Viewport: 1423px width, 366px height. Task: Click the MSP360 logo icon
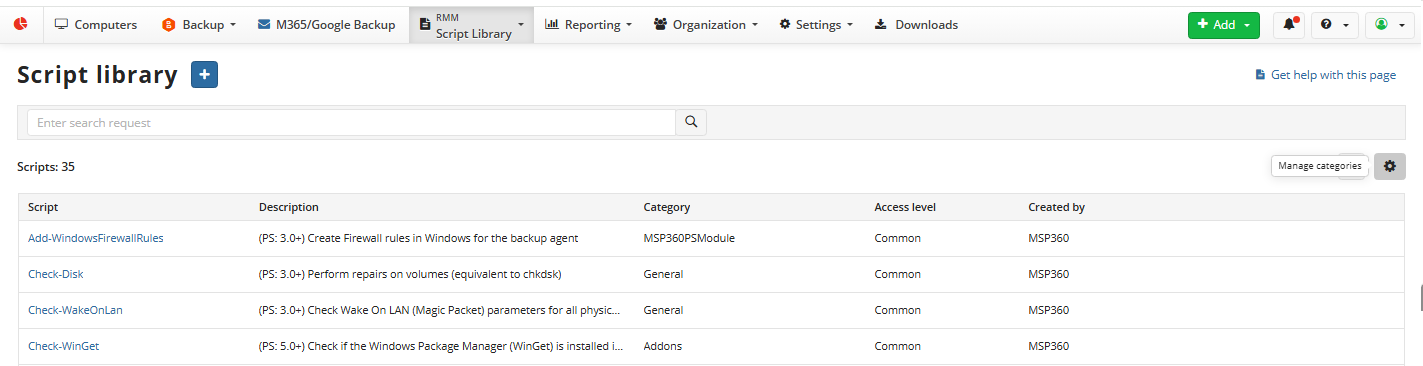click(21, 24)
